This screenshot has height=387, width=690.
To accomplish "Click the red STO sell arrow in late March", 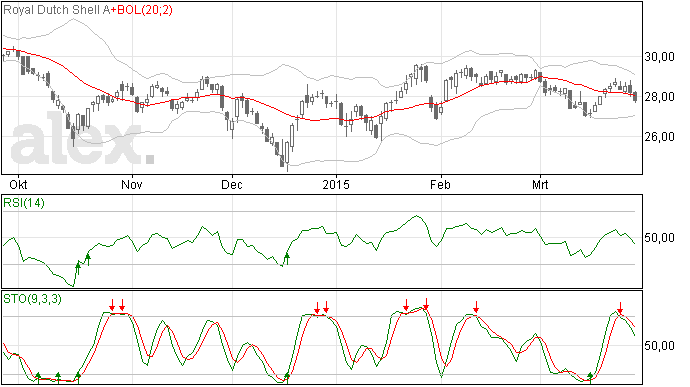I will (620, 308).
